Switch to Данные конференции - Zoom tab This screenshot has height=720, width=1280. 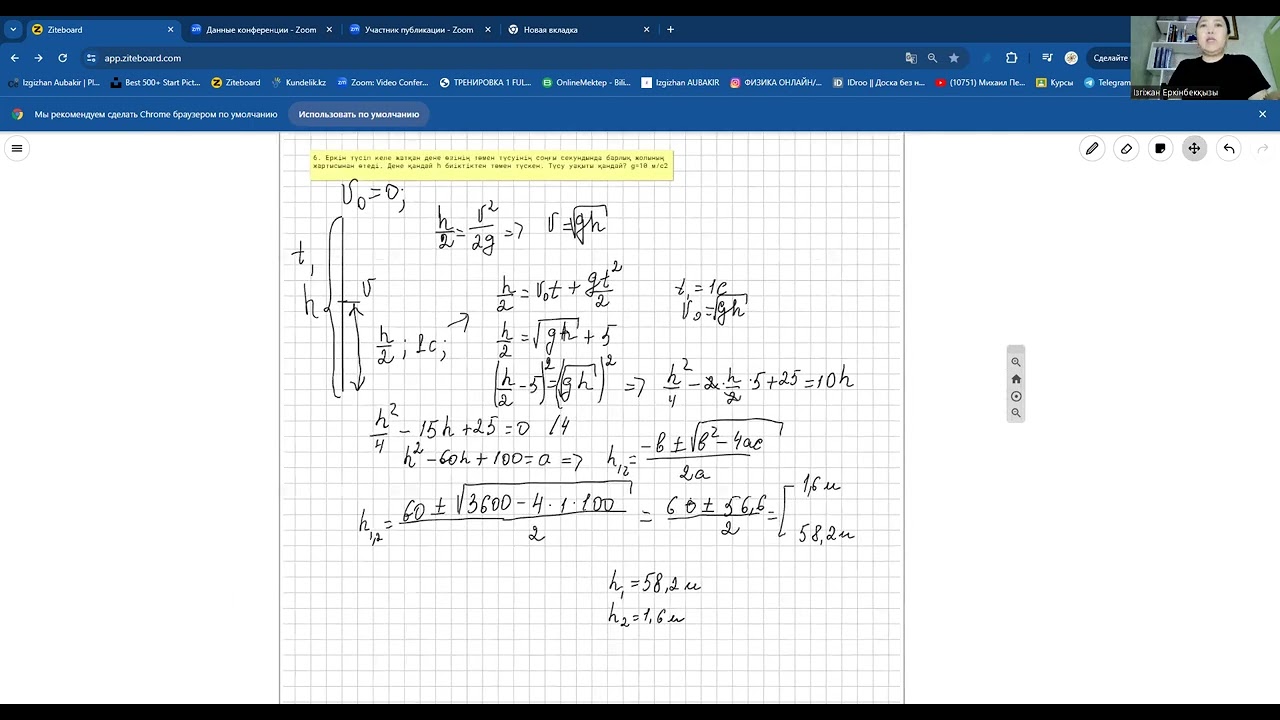(x=261, y=29)
